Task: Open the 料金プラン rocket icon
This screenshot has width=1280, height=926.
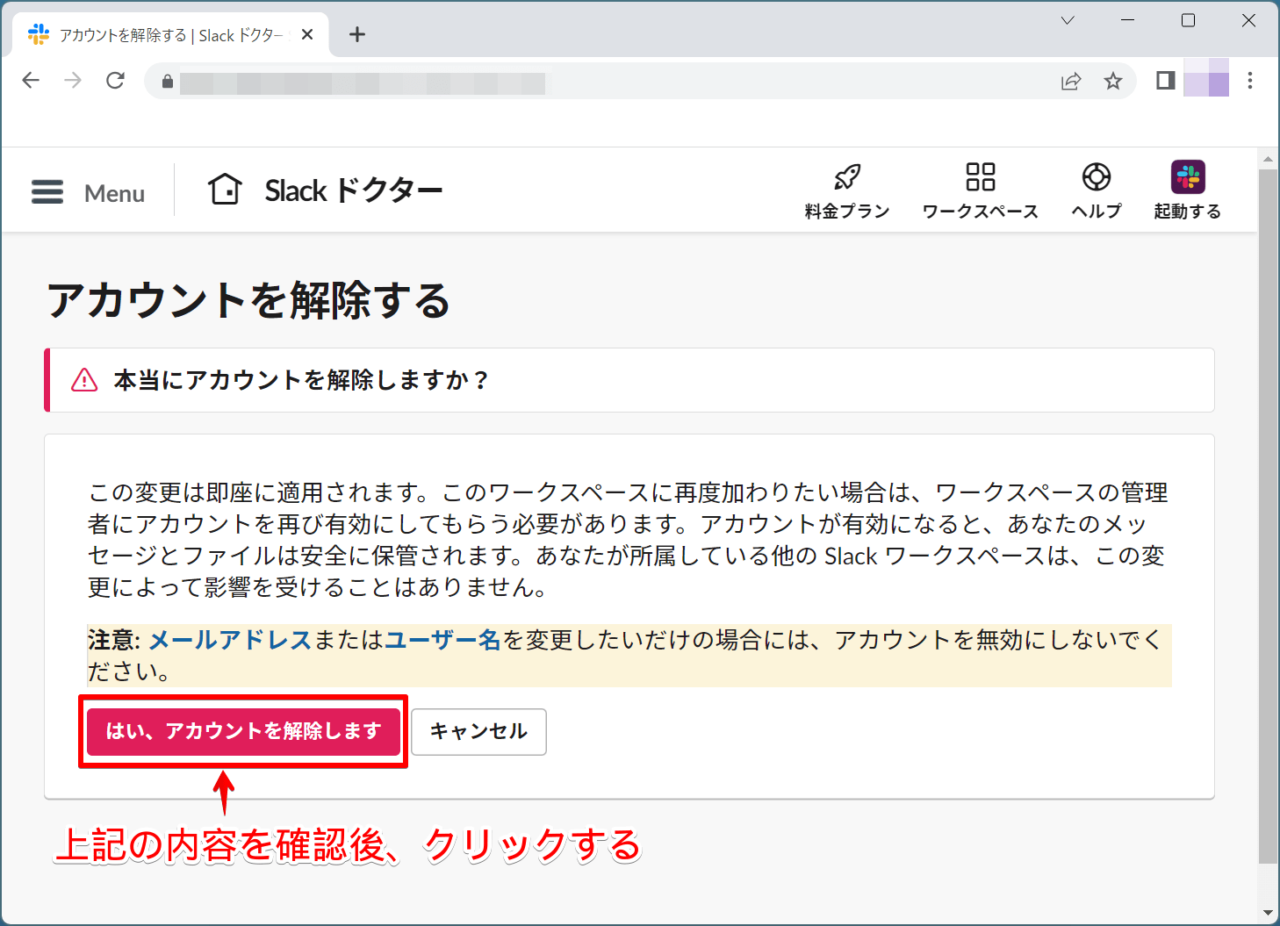Action: 847,178
